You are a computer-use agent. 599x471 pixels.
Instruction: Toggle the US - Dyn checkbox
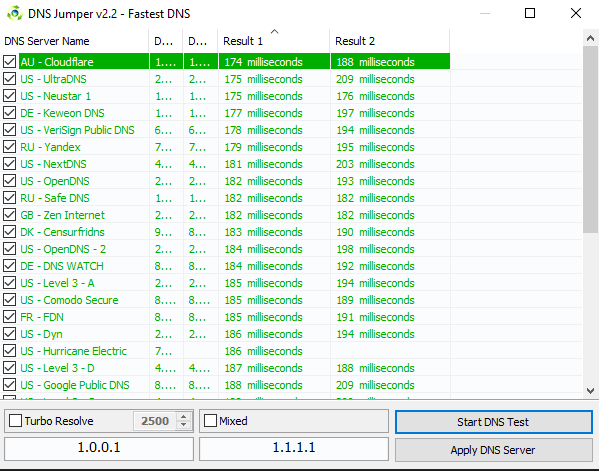(10, 333)
